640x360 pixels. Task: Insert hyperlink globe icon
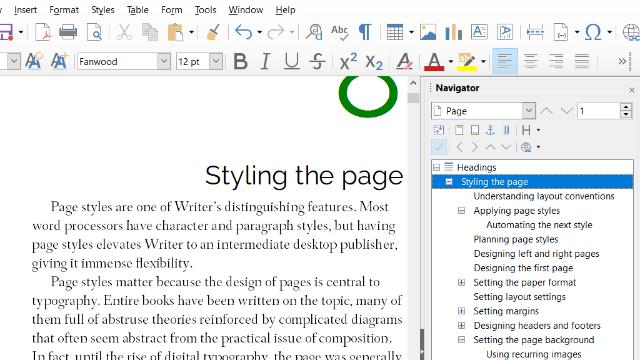(631, 32)
